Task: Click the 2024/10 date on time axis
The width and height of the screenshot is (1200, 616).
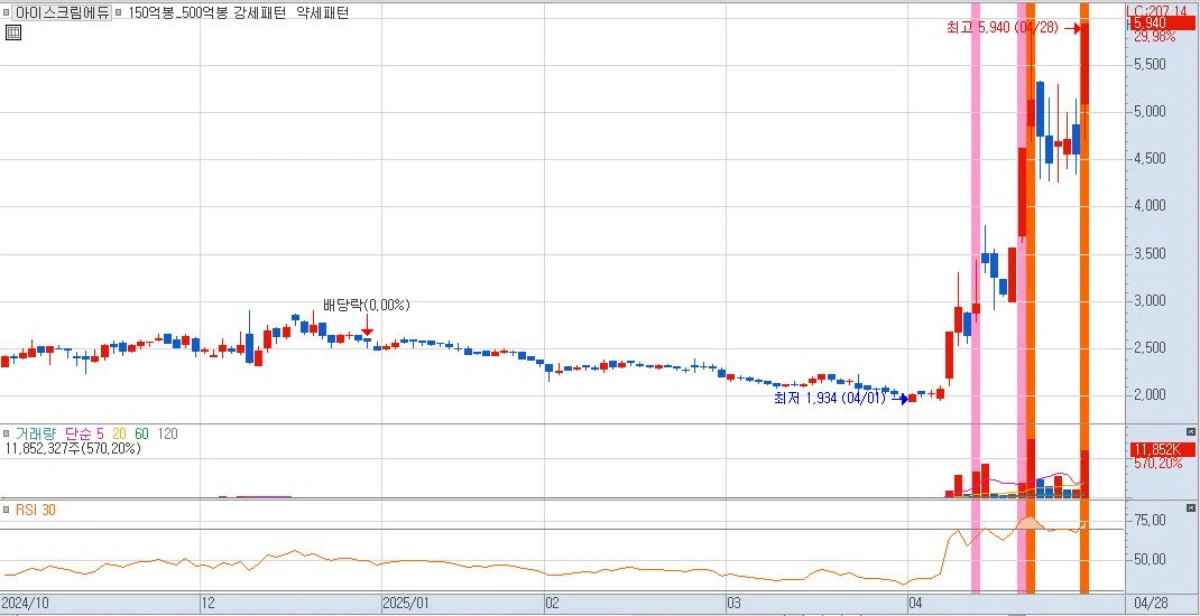Action: [25, 604]
